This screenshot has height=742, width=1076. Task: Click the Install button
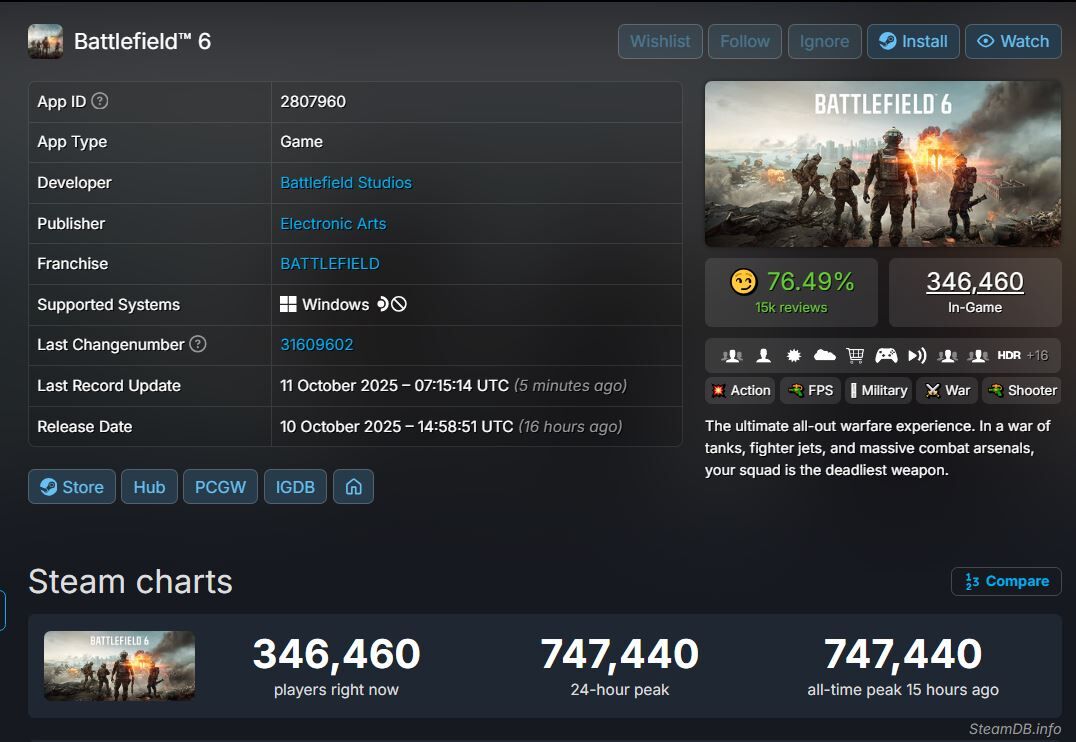tap(913, 41)
